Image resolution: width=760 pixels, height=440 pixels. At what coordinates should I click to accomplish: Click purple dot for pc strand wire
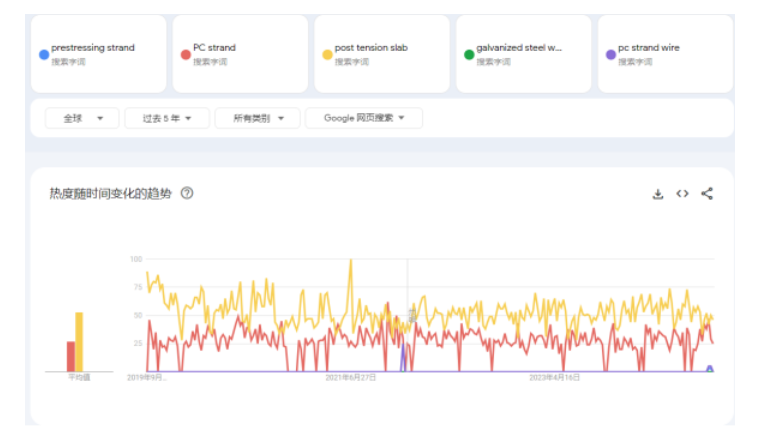(610, 54)
